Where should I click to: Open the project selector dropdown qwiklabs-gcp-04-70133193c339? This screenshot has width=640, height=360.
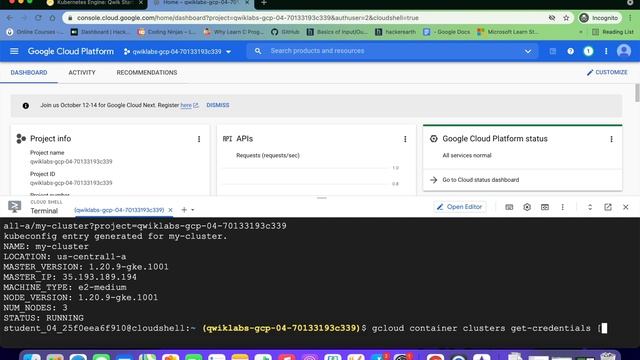[178, 51]
